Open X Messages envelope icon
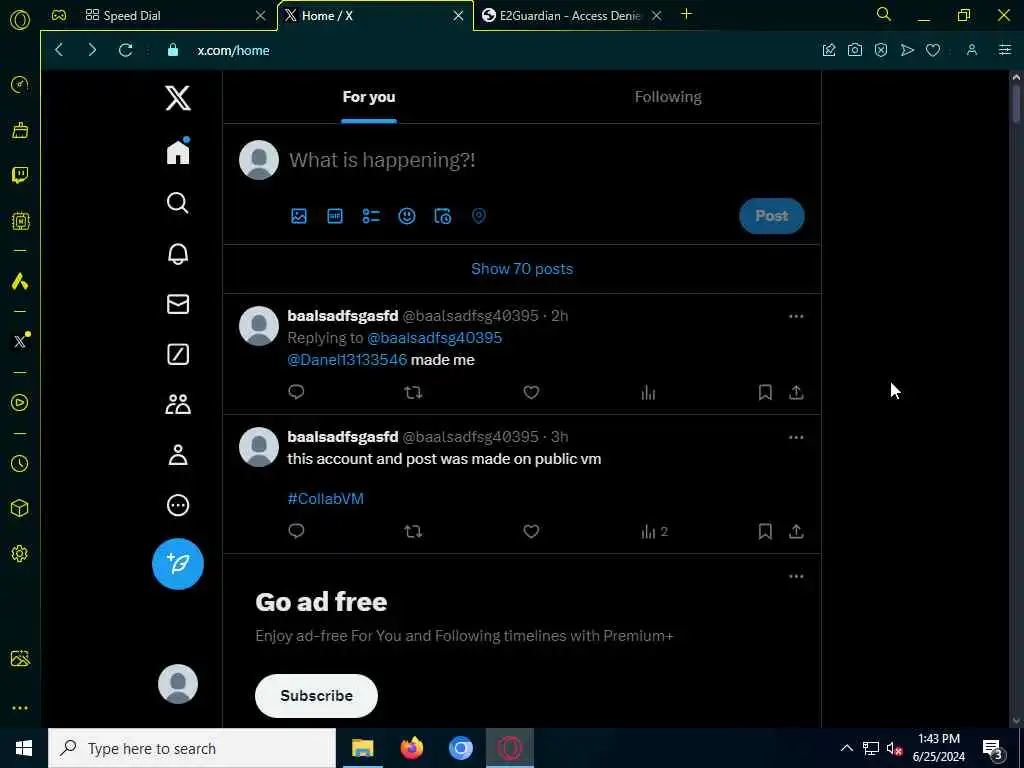Viewport: 1024px width, 768px height. [x=178, y=304]
